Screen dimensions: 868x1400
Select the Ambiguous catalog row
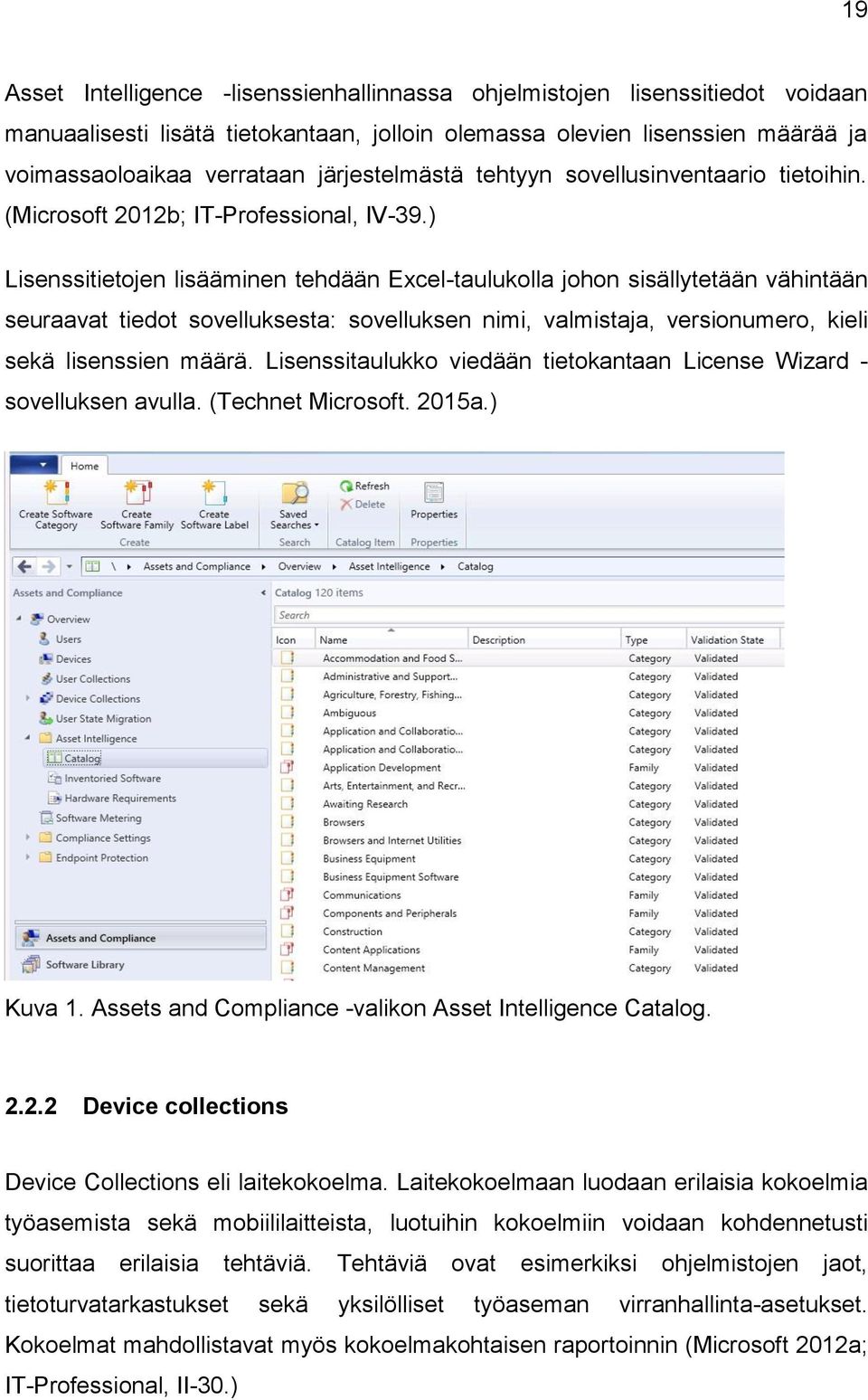[528, 713]
